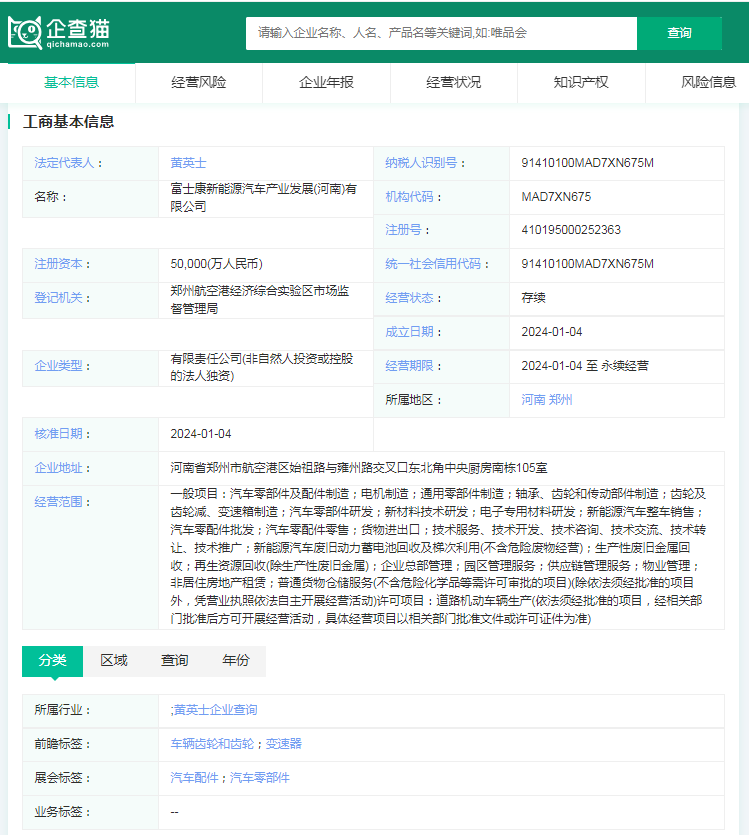The height and width of the screenshot is (835, 749).
Task: Open the 基本信息 tab
Action: [71, 83]
